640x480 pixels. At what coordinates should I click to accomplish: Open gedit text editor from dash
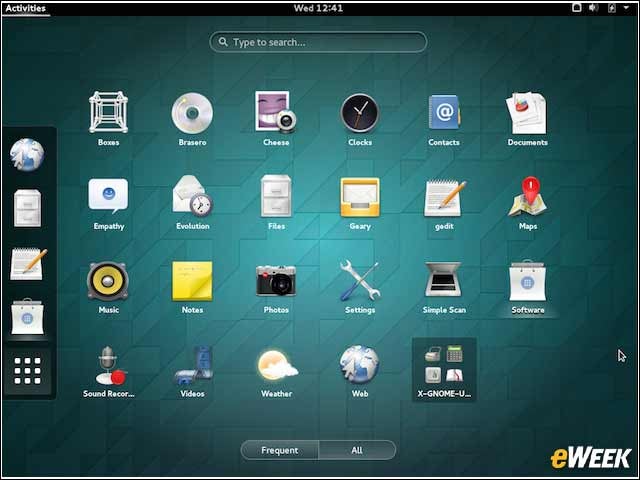tap(28, 264)
